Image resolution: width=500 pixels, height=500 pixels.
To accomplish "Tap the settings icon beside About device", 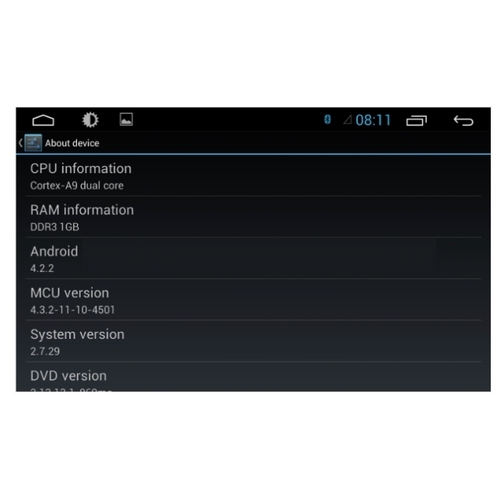I will click(x=33, y=143).
